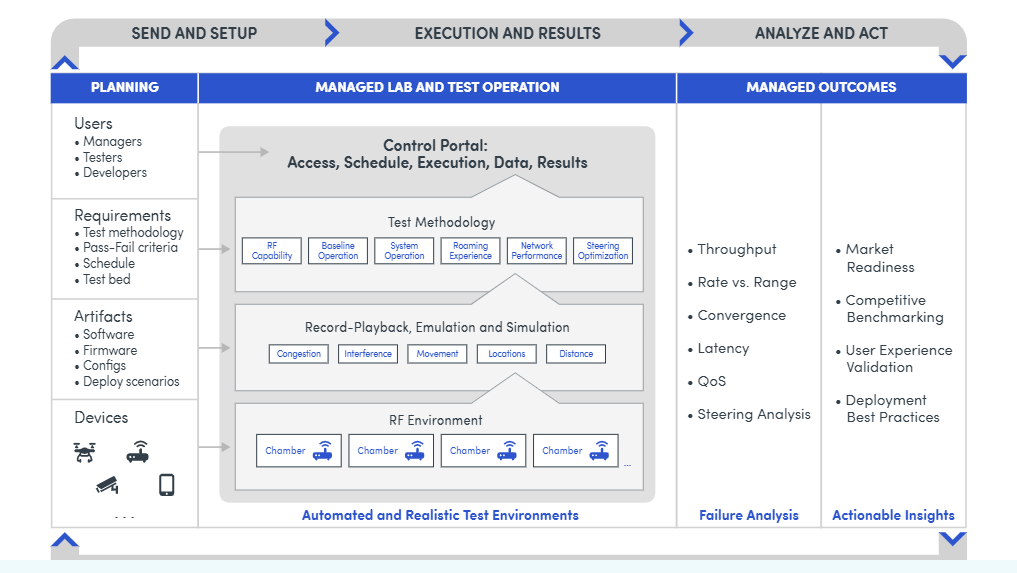
Task: Select the Steering Optimization box
Action: click(603, 251)
